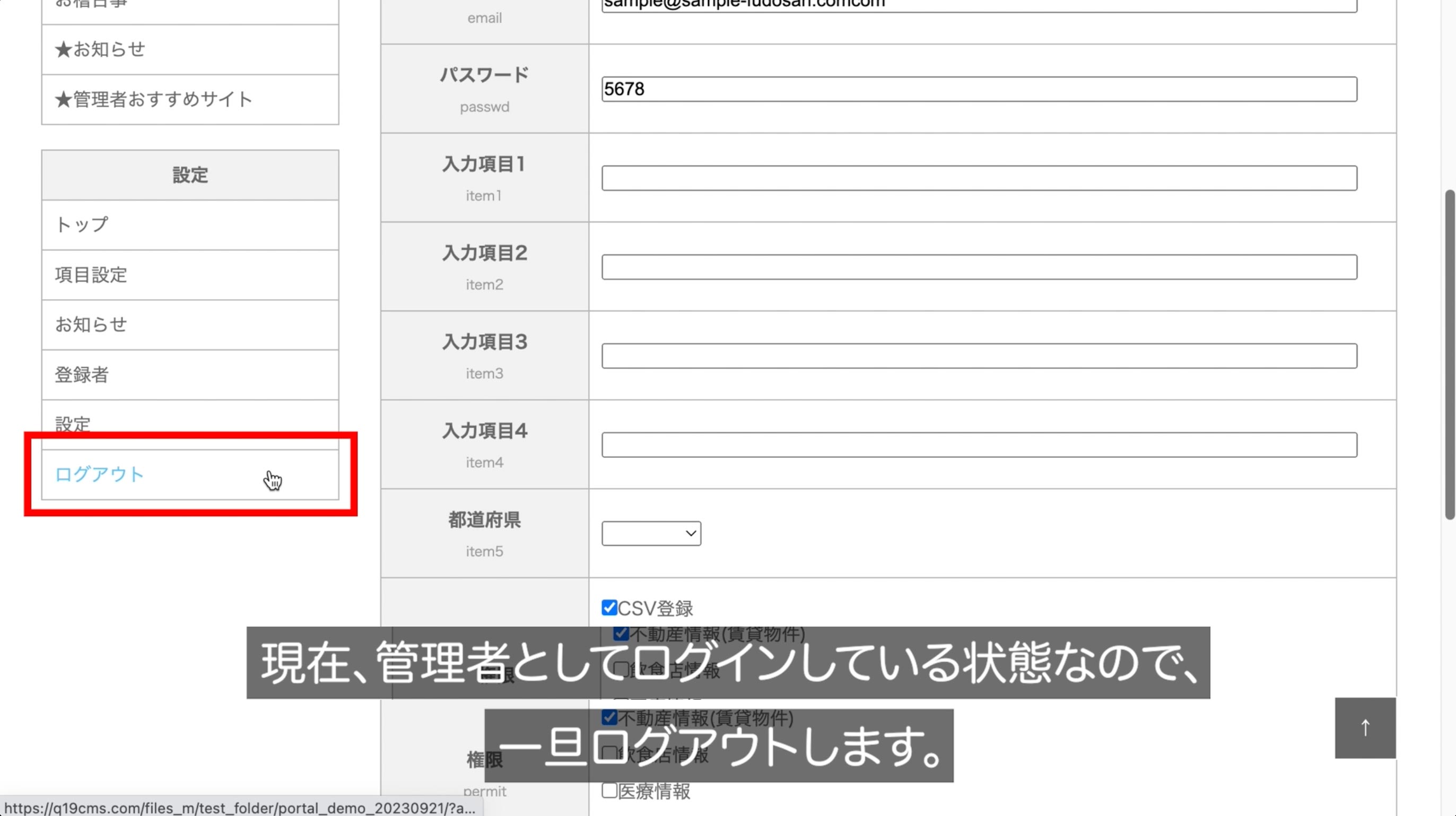
Task: Click the 入力項目3 text field
Action: [x=979, y=355]
